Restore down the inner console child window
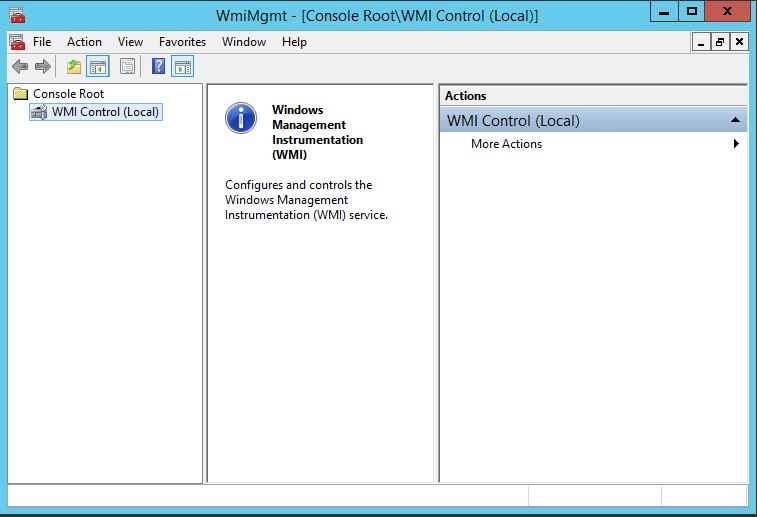The width and height of the screenshot is (757, 517). click(720, 42)
